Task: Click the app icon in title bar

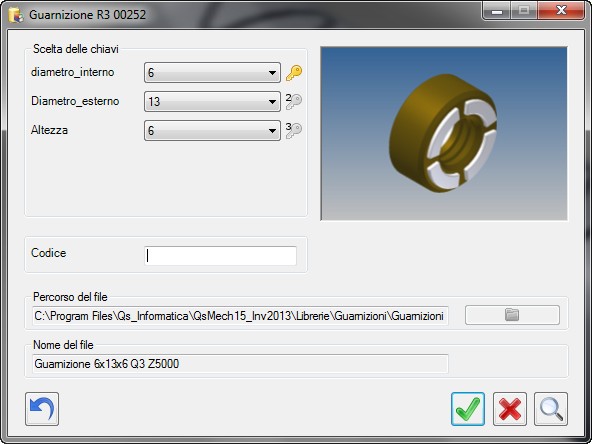Action: coord(16,15)
